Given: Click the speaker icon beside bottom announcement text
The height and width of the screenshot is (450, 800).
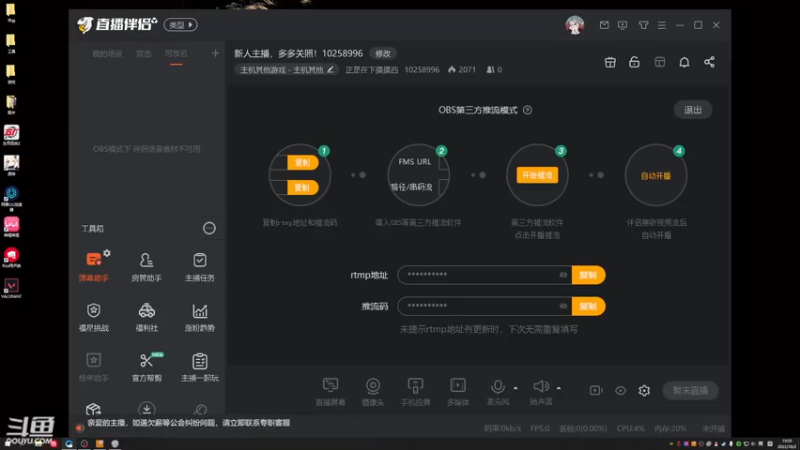Looking at the screenshot, I should (79, 428).
